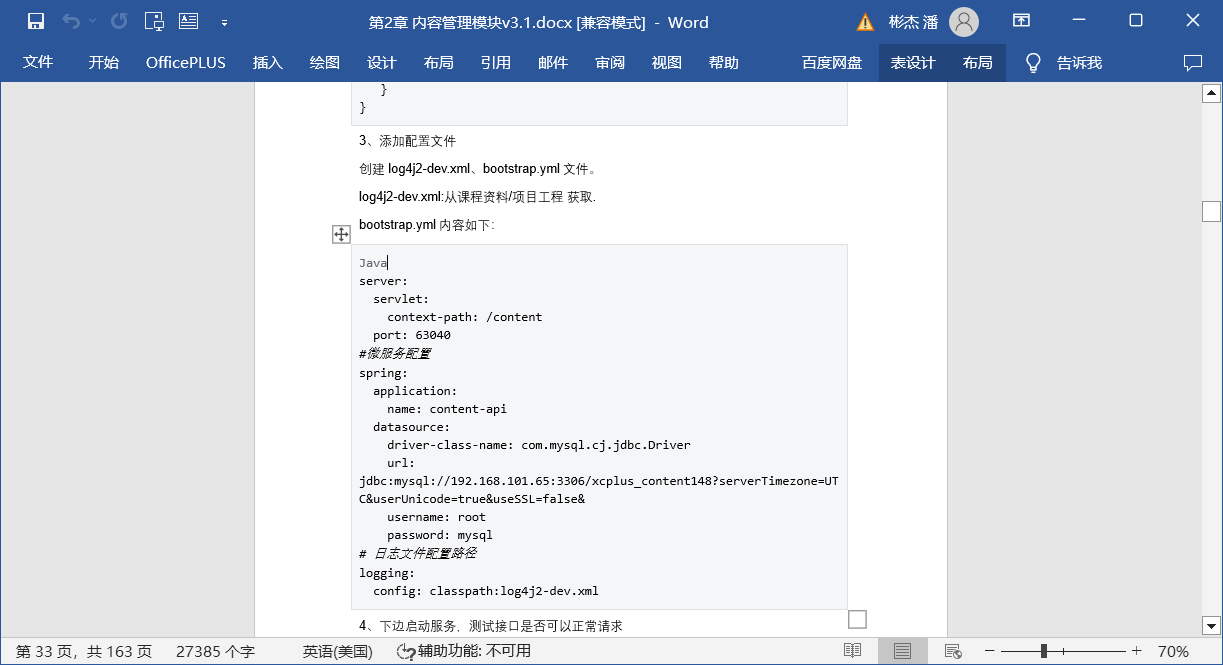
Task: Open the Comments speech bubble icon
Action: (x=1193, y=62)
